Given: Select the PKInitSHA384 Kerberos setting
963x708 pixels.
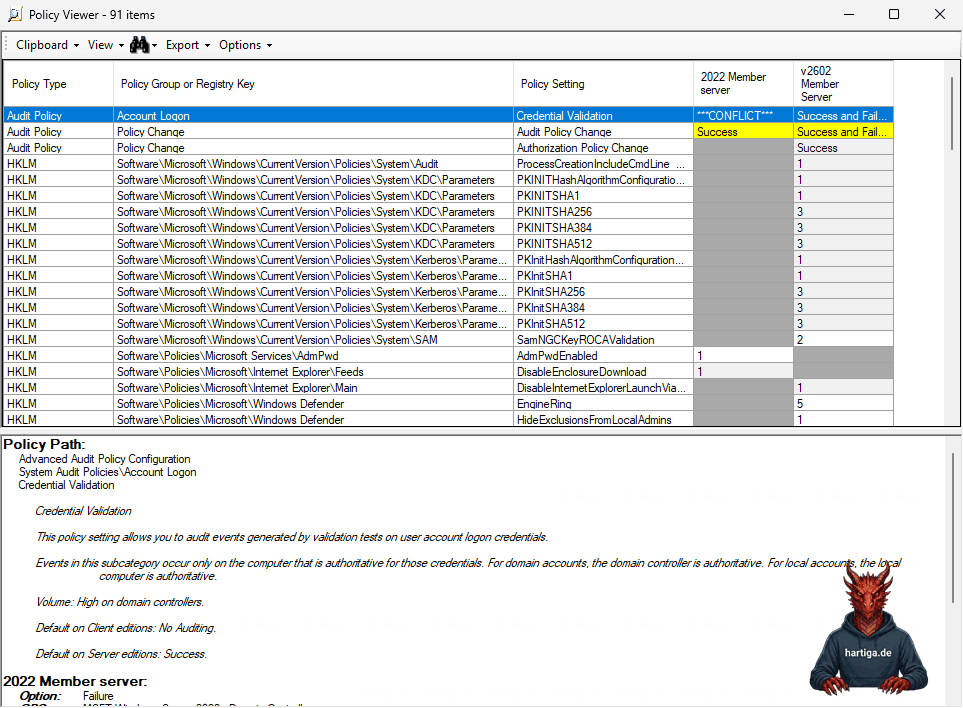Looking at the screenshot, I should [604, 307].
